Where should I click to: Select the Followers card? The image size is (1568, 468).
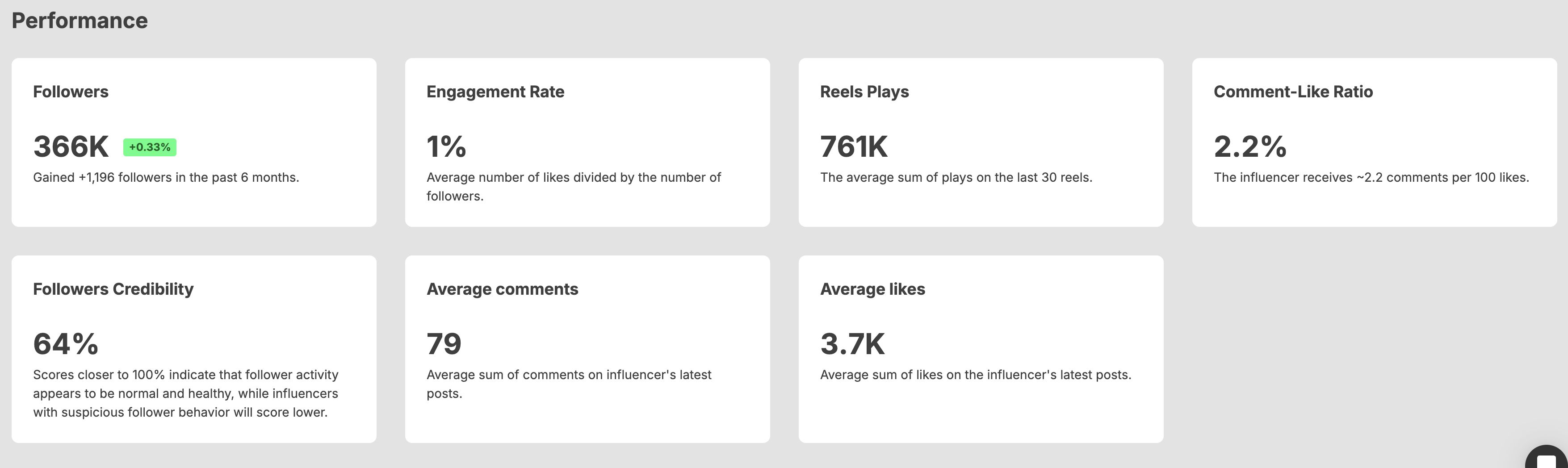(193, 142)
